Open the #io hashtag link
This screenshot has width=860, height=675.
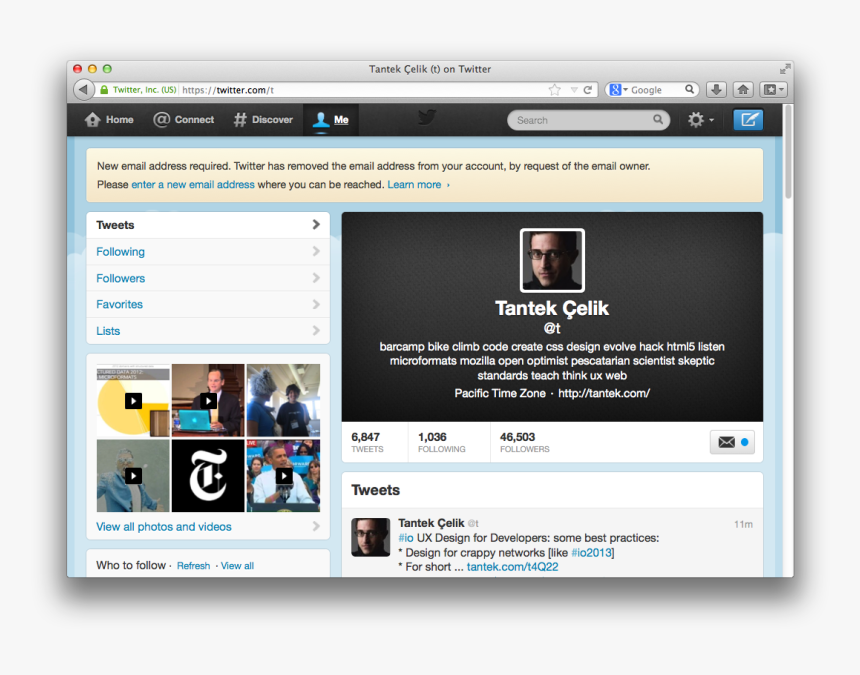(406, 538)
